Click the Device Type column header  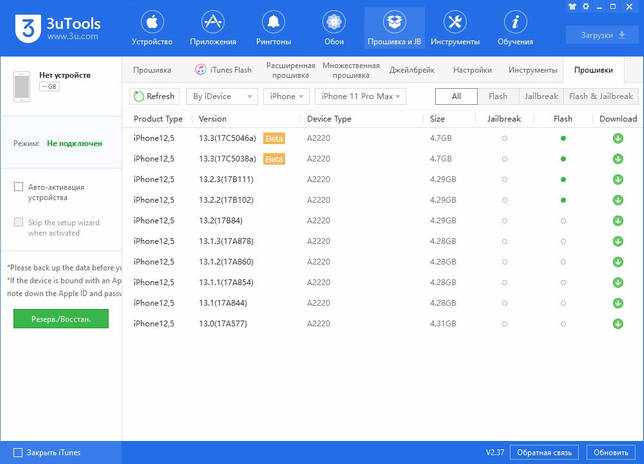coord(329,119)
